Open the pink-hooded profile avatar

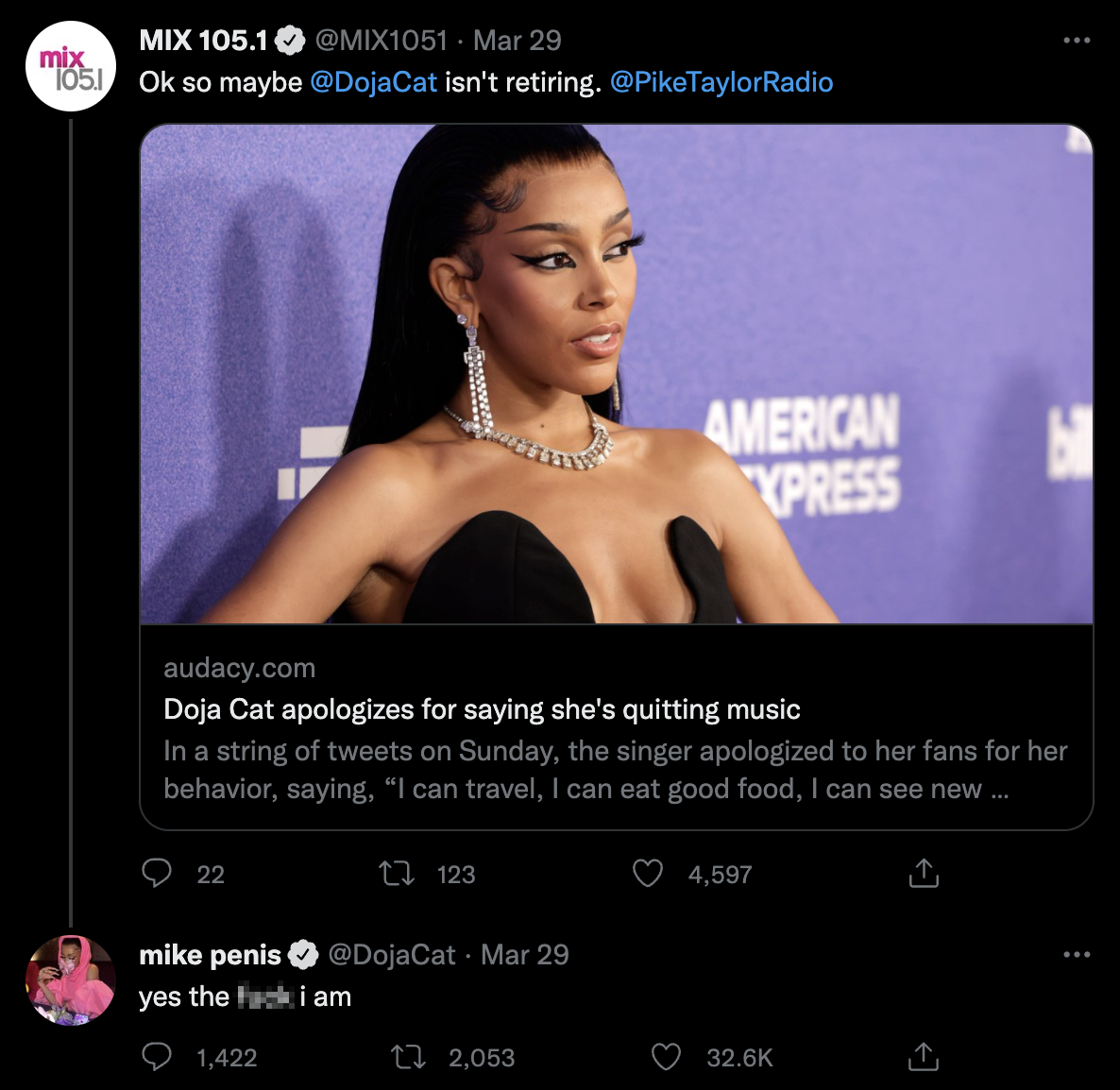[71, 980]
